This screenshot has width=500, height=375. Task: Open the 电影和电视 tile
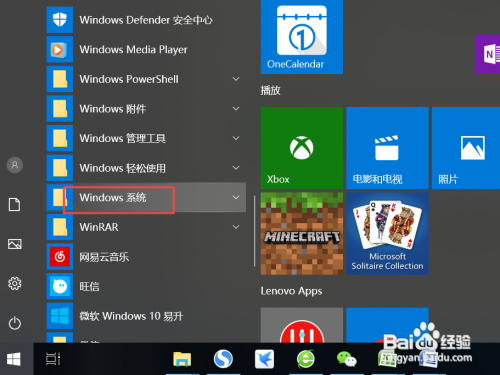click(x=387, y=148)
